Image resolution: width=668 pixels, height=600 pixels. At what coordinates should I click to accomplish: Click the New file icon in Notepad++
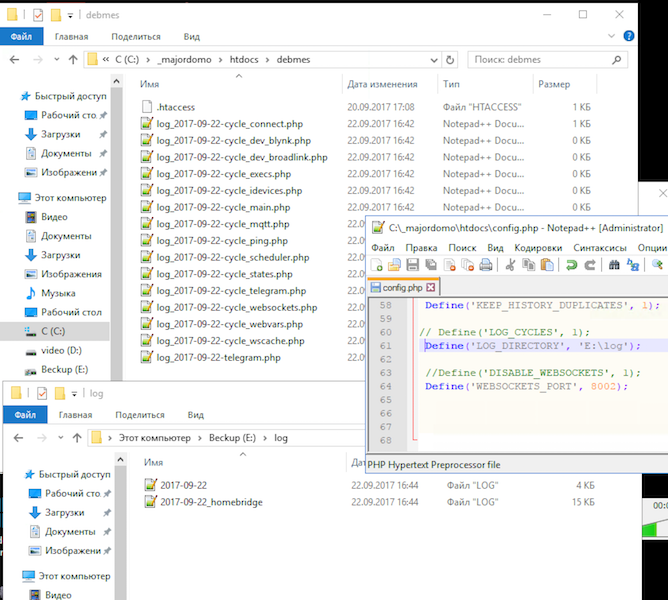pyautogui.click(x=377, y=265)
